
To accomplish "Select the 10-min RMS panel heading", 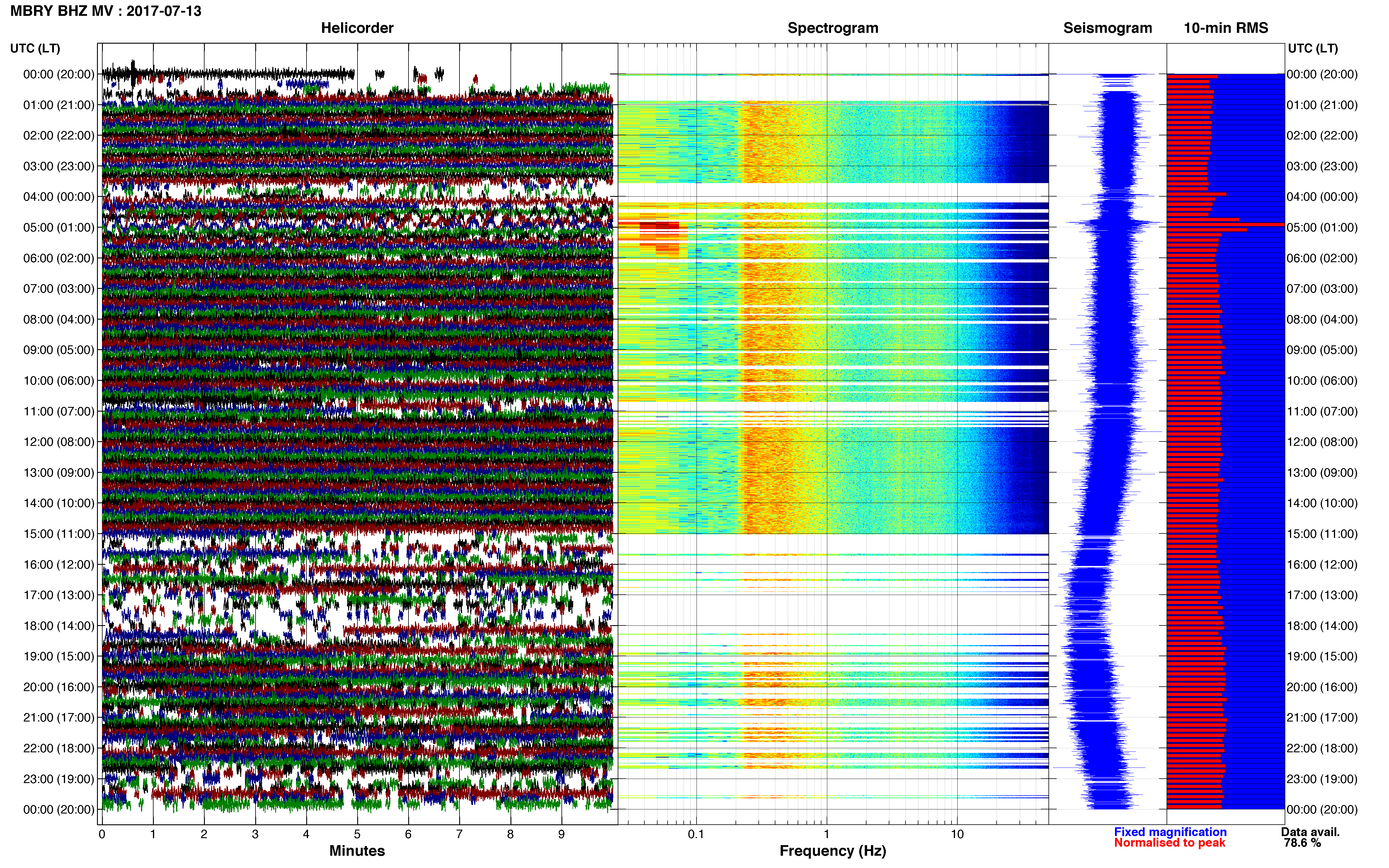I will pos(1226,28).
